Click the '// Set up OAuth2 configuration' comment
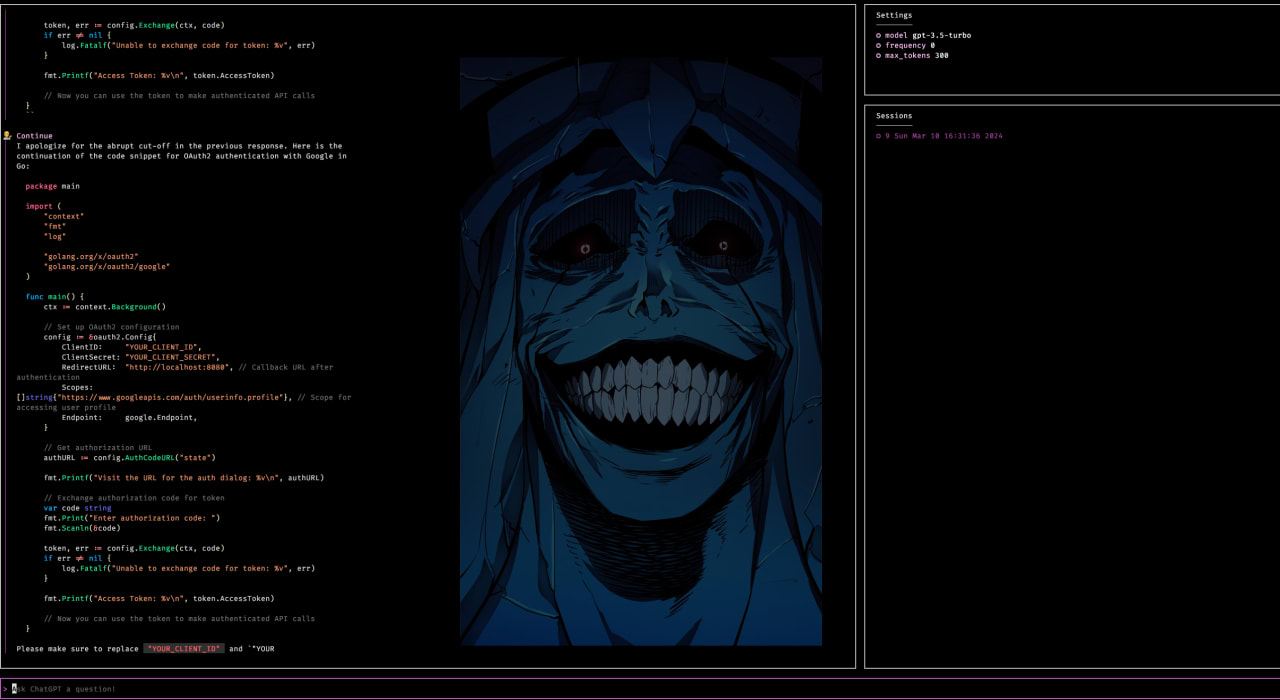 tap(111, 327)
